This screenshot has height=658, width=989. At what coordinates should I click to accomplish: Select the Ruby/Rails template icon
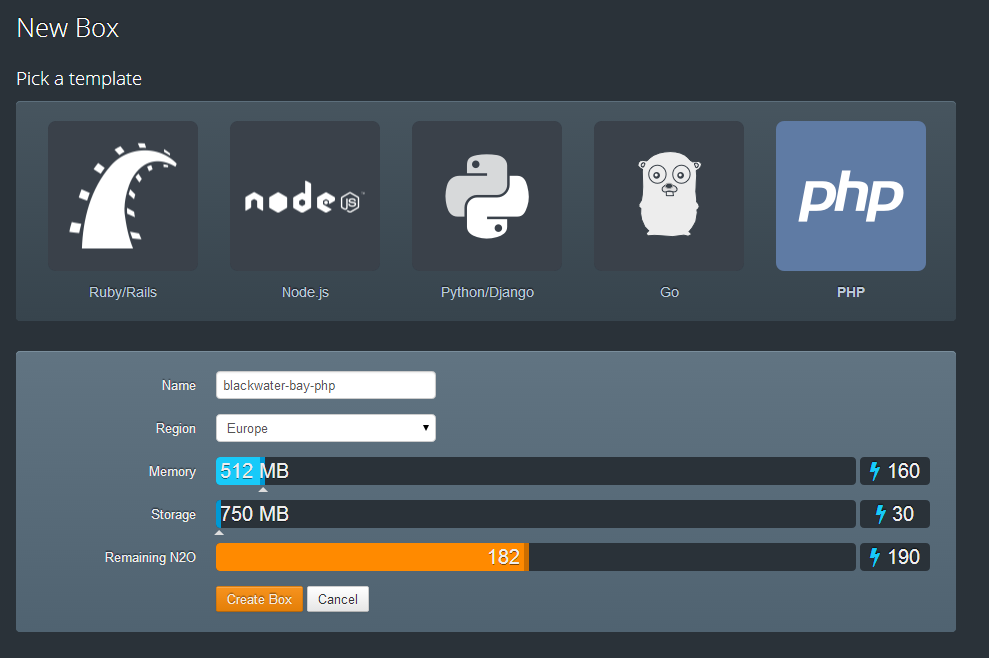tap(122, 196)
